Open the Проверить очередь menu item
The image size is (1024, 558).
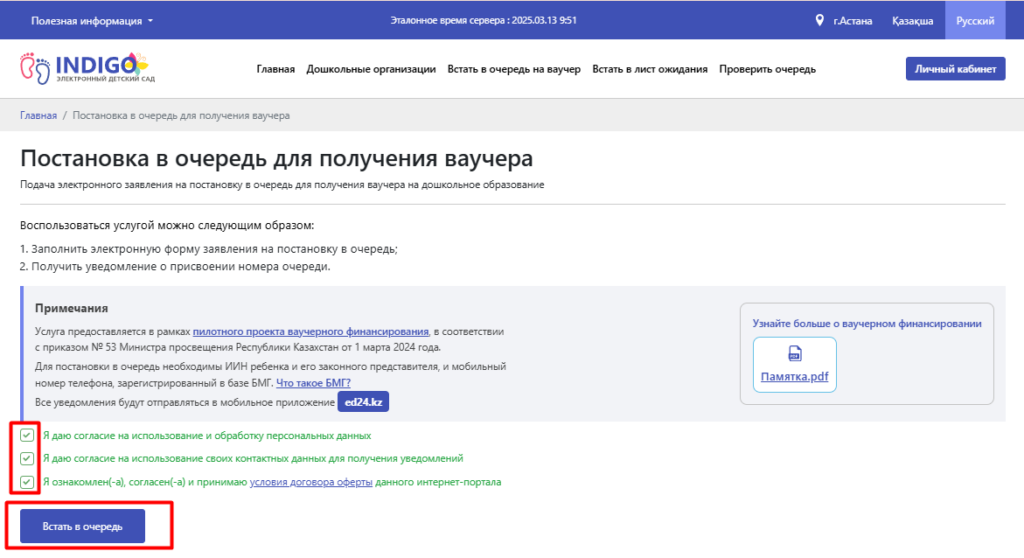click(768, 69)
